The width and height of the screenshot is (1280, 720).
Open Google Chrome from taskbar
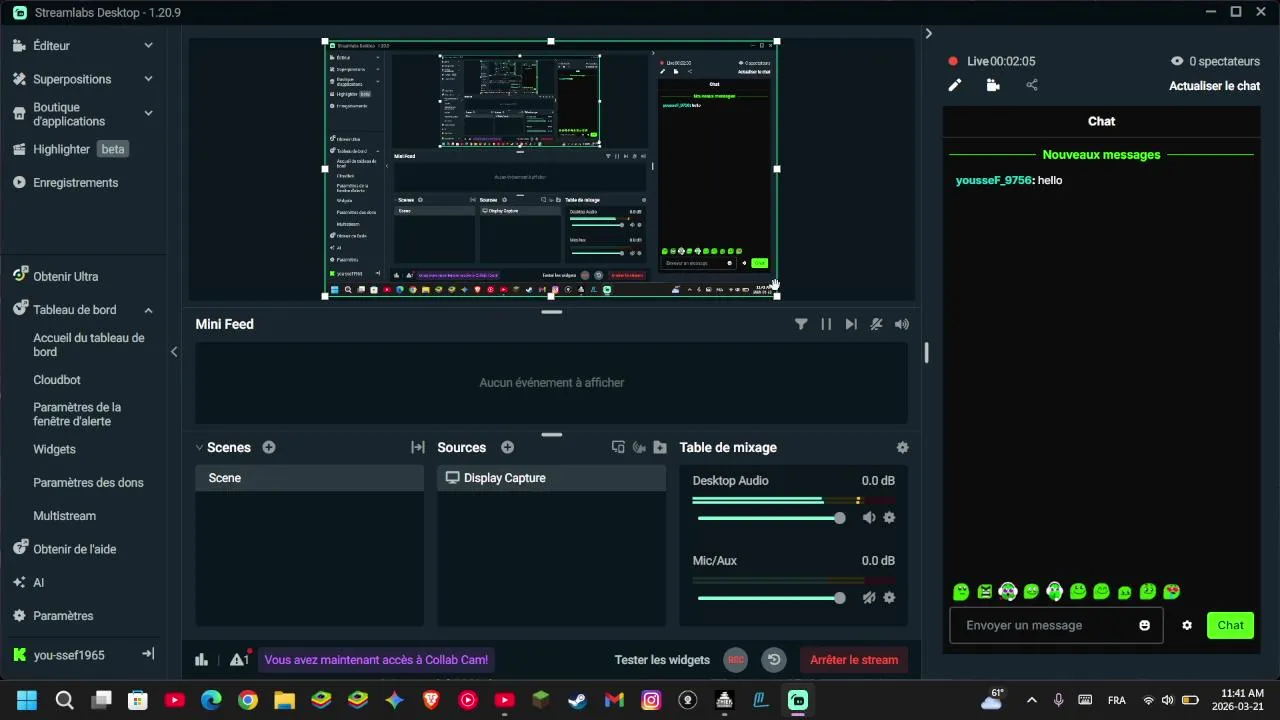248,700
